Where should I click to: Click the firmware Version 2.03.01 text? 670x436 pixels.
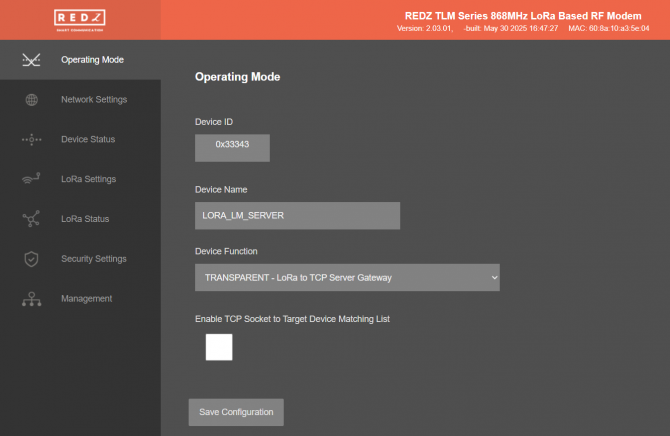pyautogui.click(x=424, y=28)
